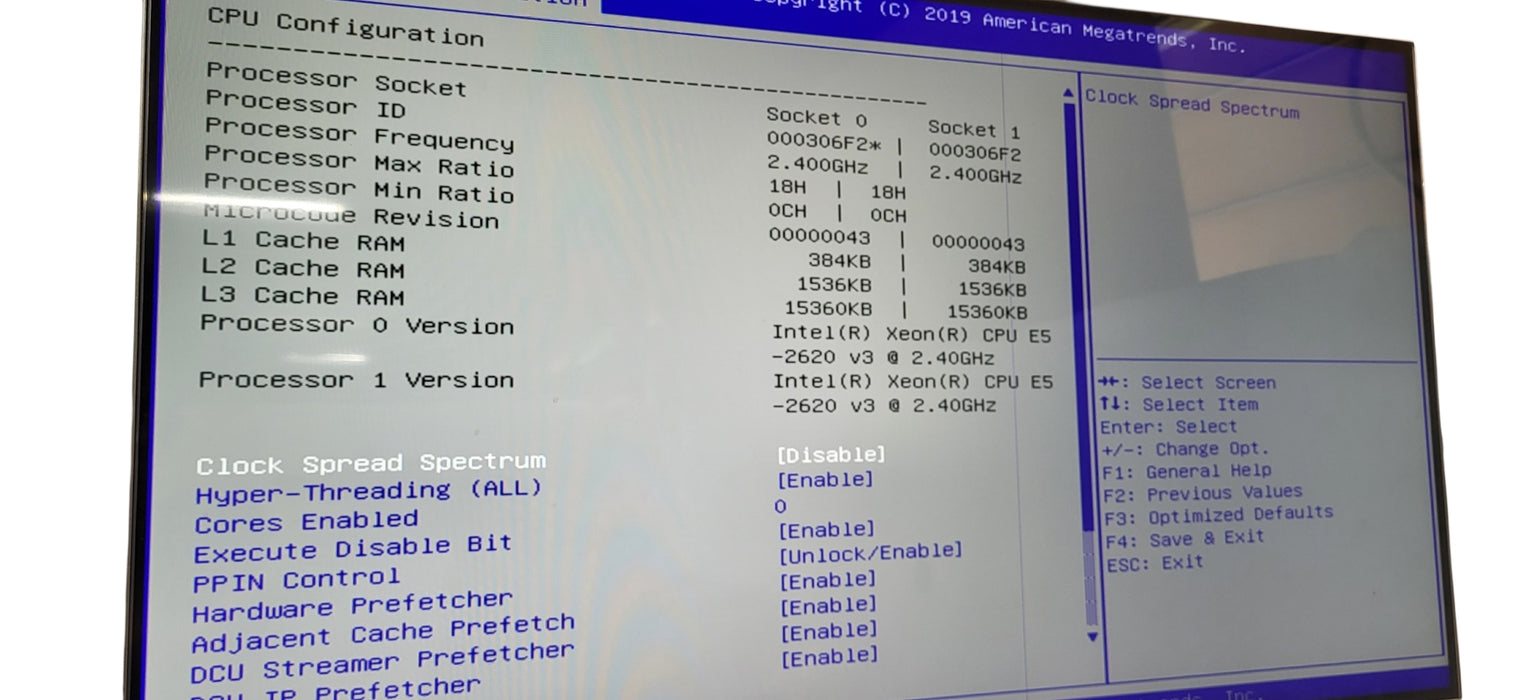Click the L2 Cache RAM label

(303, 268)
